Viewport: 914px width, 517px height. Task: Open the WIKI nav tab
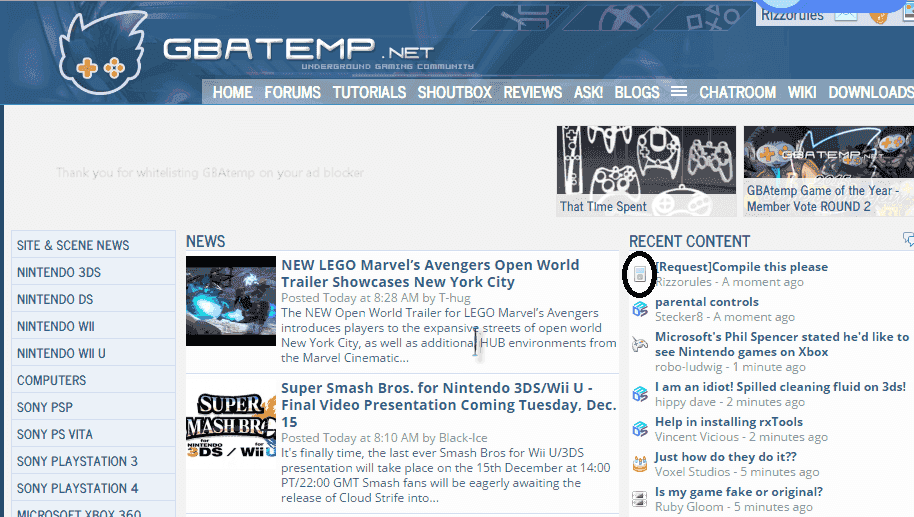point(802,92)
